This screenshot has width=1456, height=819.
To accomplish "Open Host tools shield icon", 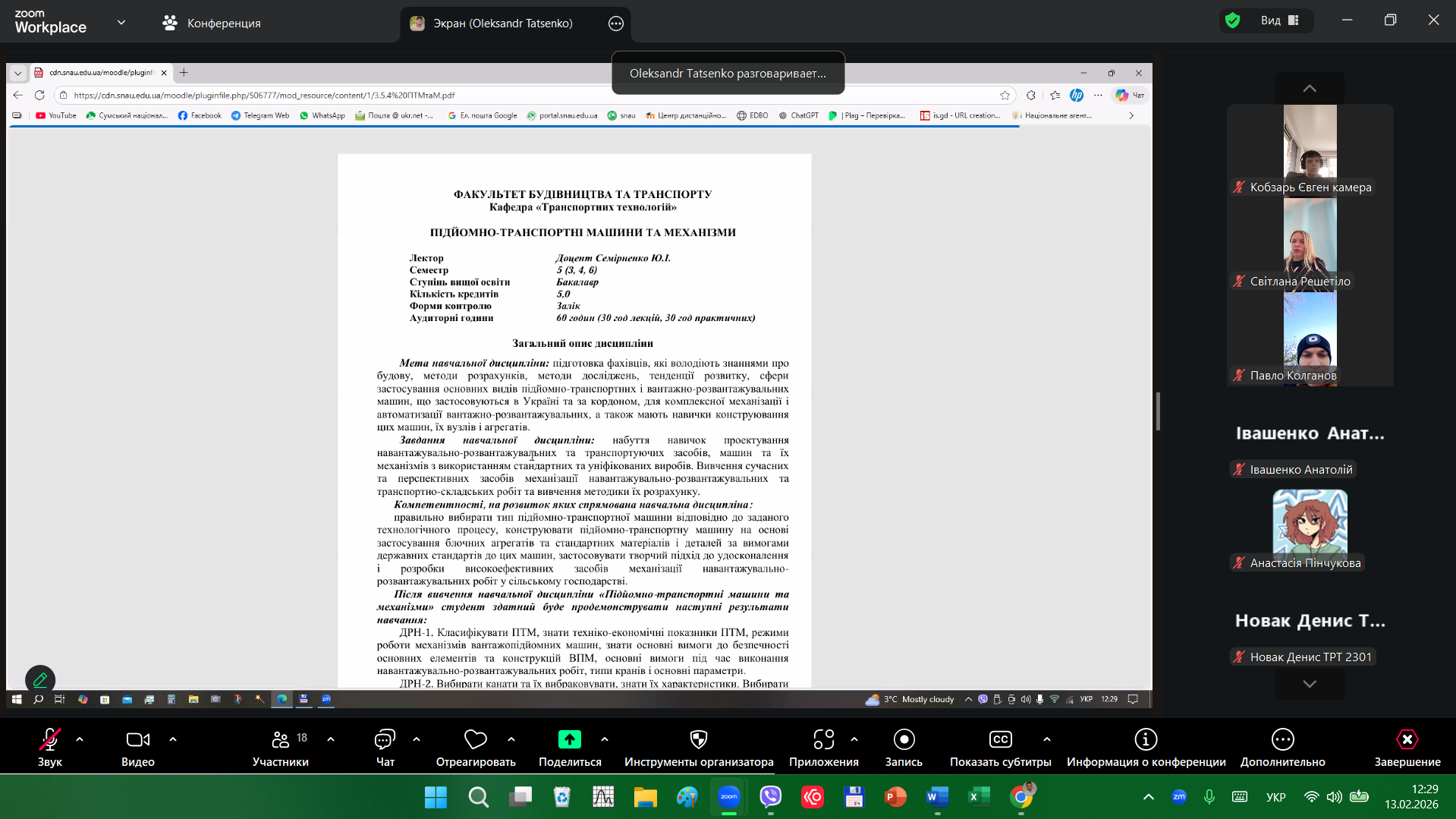I will [698, 739].
